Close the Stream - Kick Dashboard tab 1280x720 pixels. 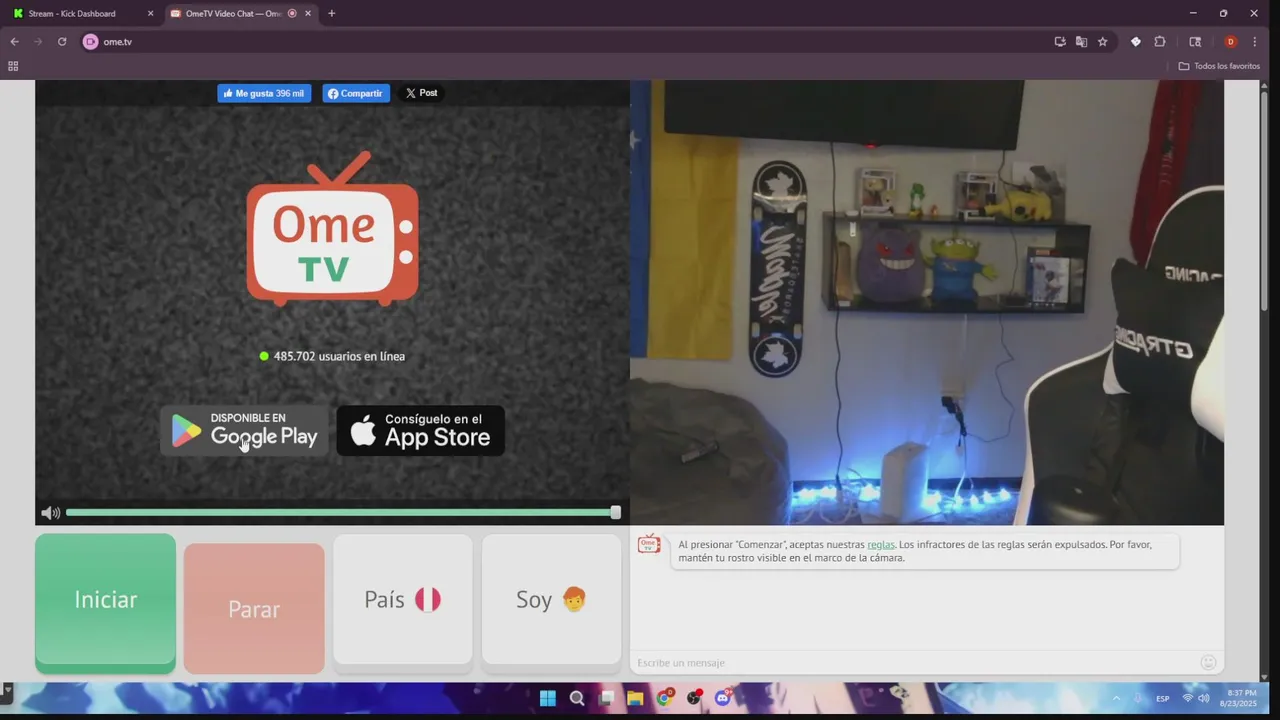(150, 14)
